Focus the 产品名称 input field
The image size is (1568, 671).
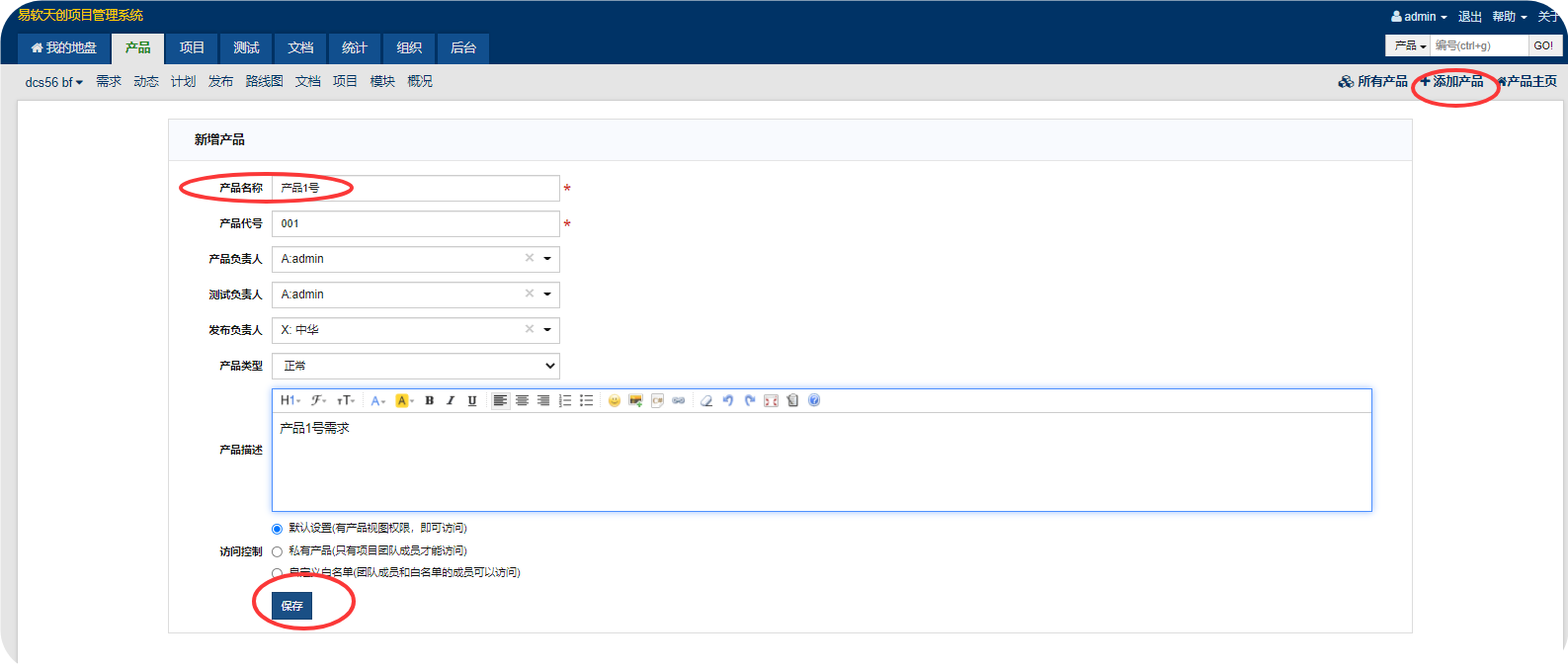(x=416, y=188)
